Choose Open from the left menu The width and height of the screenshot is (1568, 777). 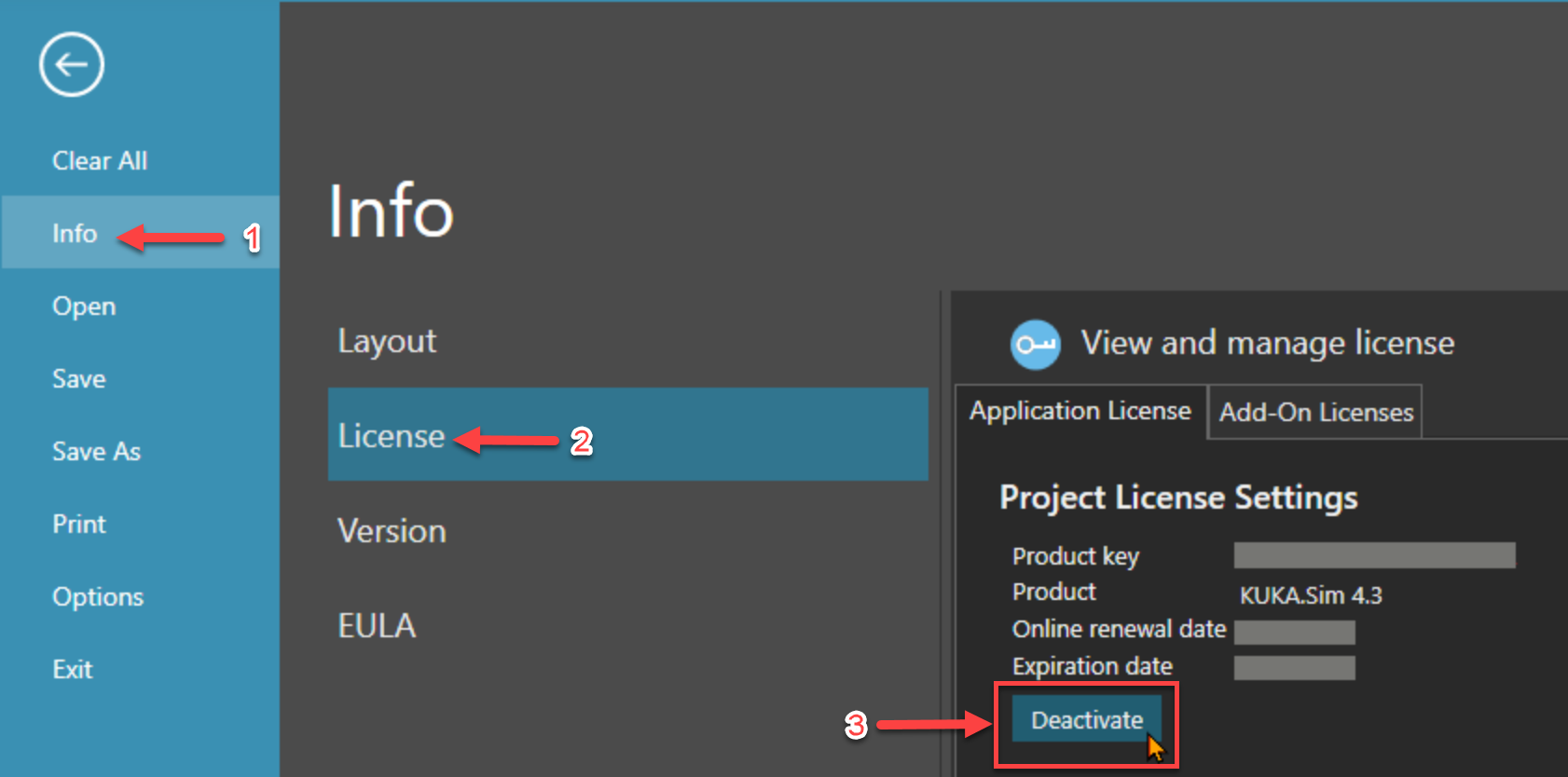(84, 307)
